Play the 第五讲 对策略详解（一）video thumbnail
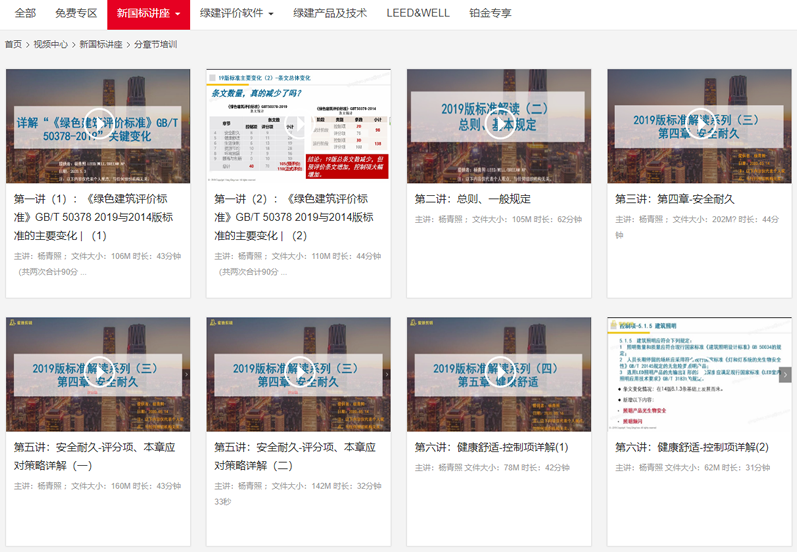797x552 pixels. coord(98,370)
